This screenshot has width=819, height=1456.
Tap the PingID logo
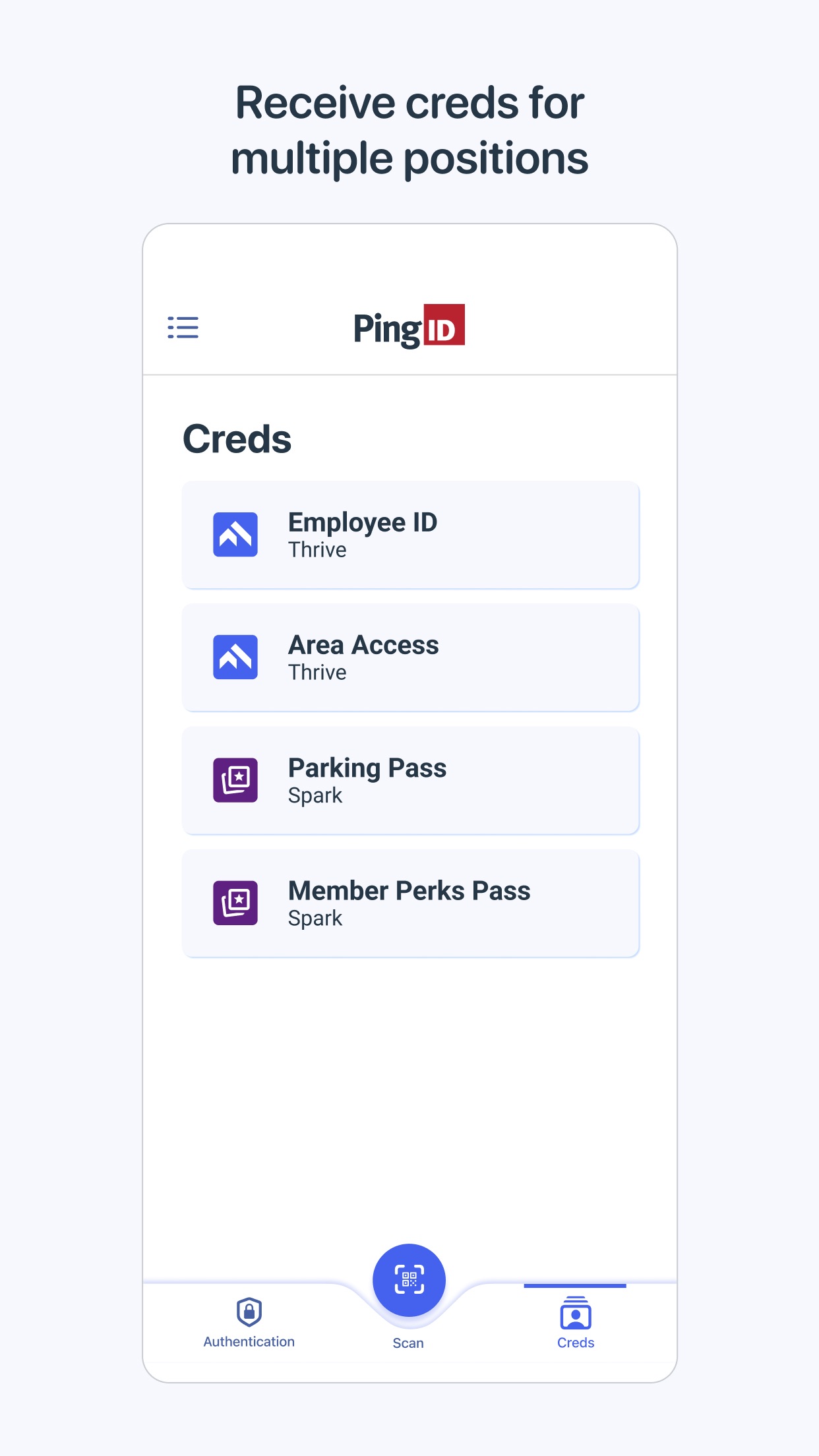(409, 326)
